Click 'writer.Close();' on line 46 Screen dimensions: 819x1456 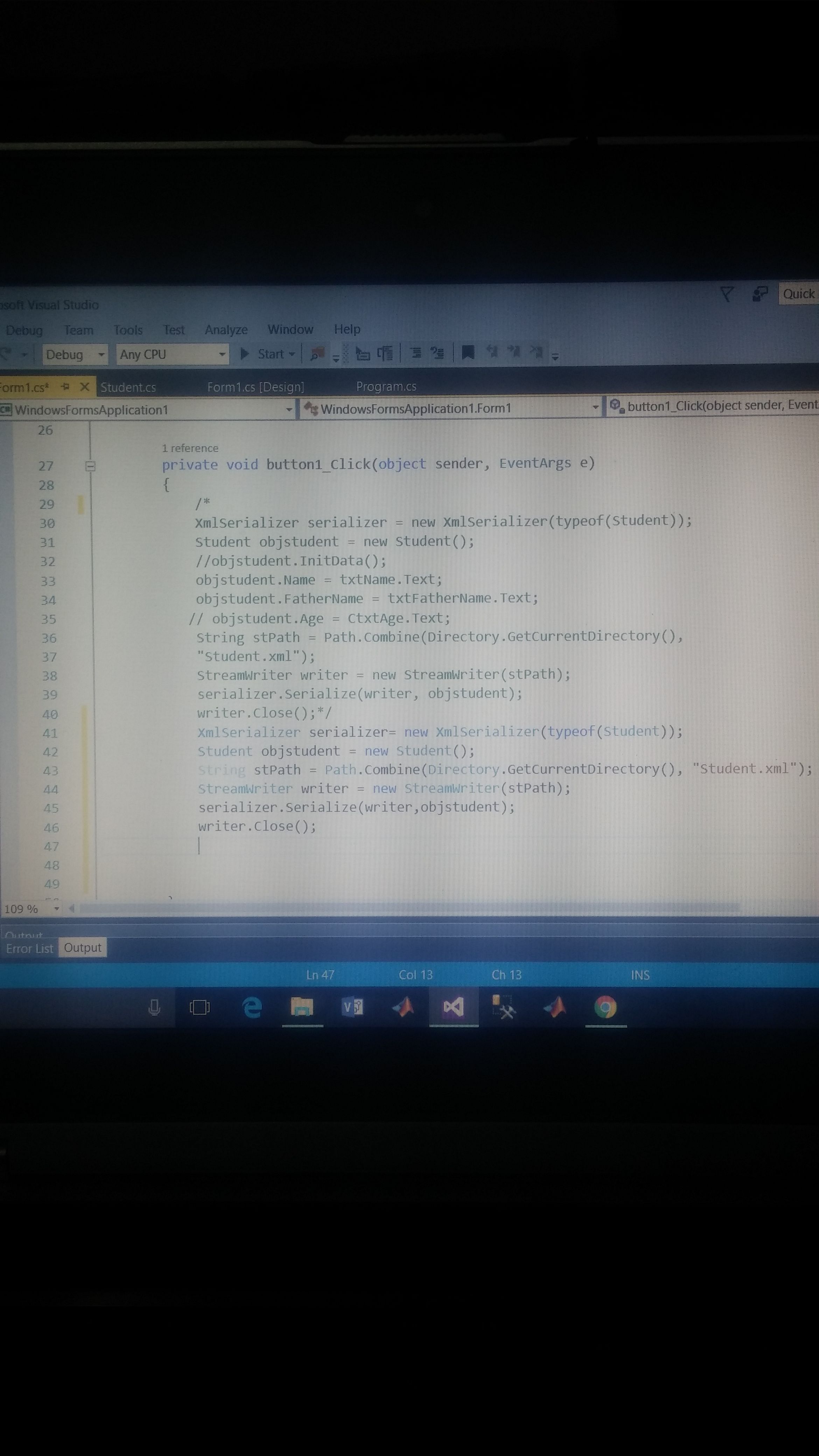(257, 826)
